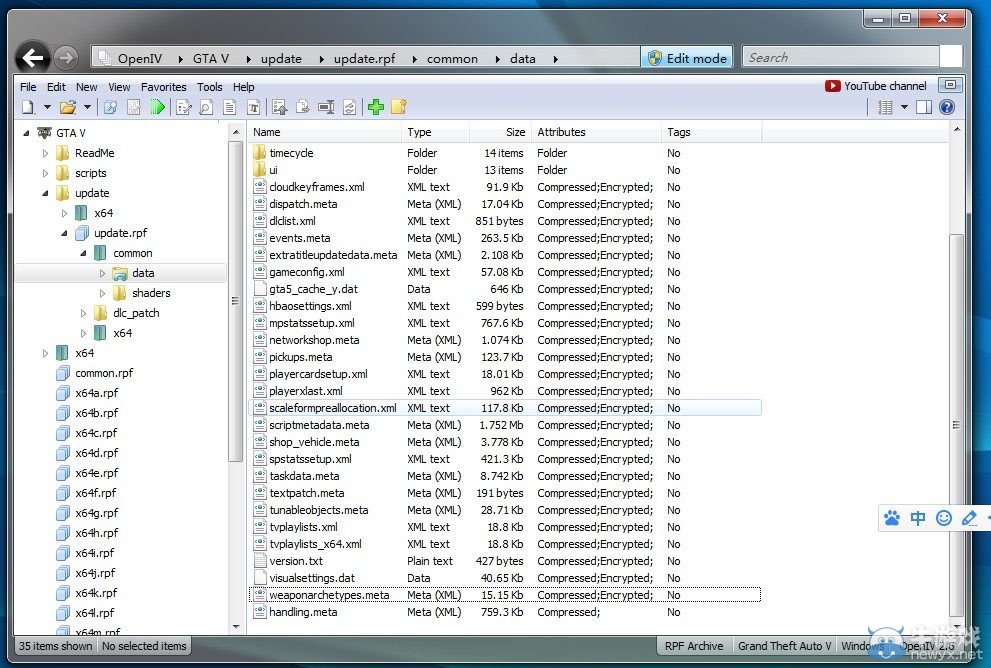Toggle Edit mode on
This screenshot has width=991, height=668.
687,58
